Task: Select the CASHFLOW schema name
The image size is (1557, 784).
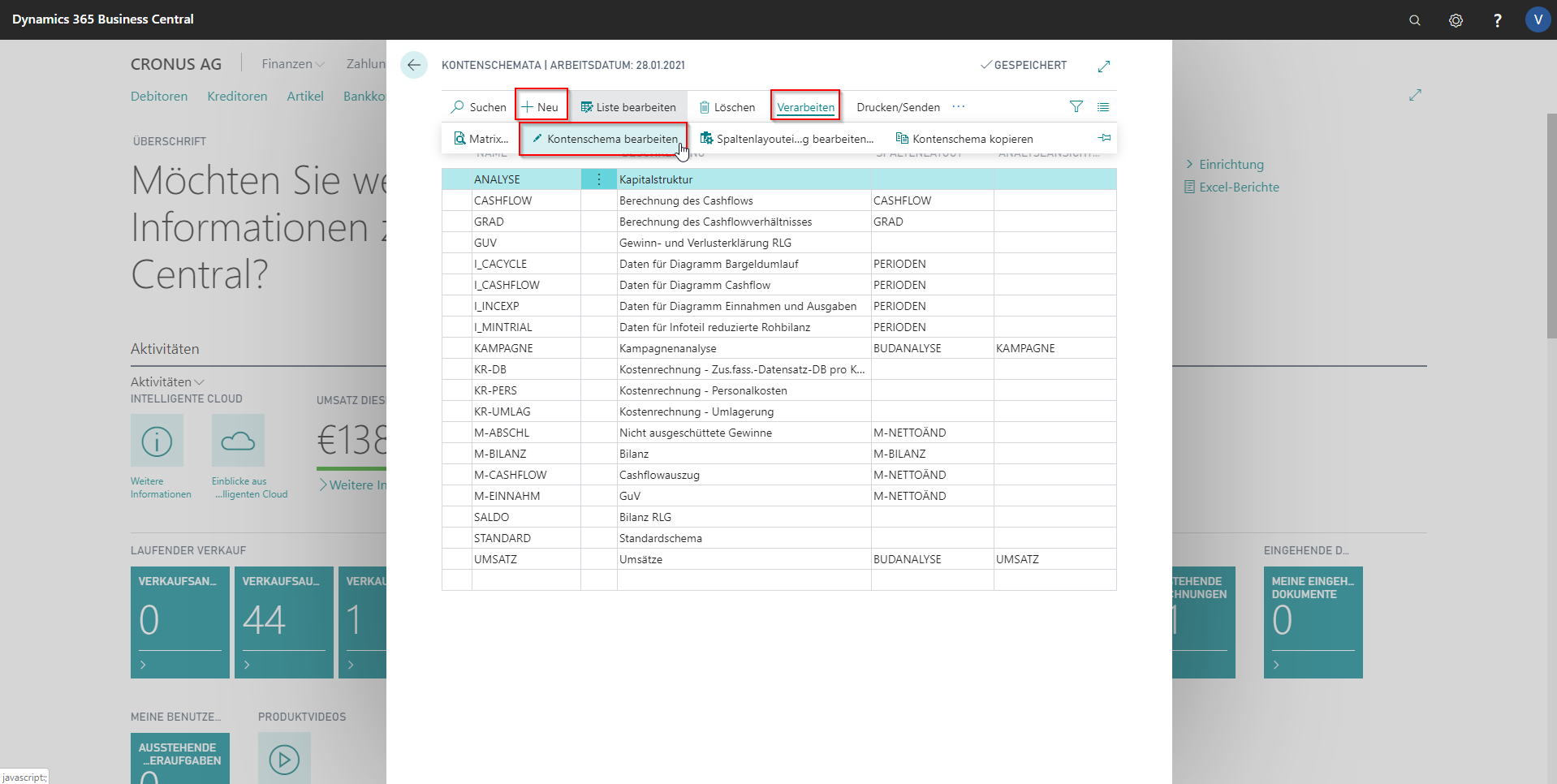Action: 503,200
